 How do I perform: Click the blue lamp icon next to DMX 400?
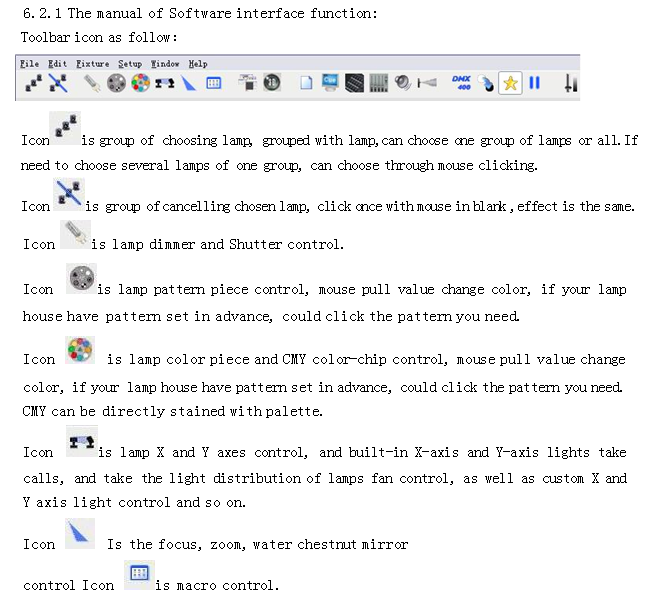[486, 83]
